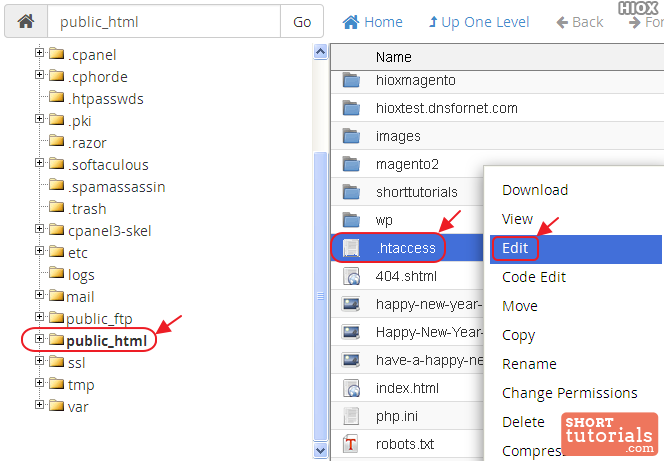Open cpanel3-skel in folder tree
This screenshot has height=461, width=664.
110,231
